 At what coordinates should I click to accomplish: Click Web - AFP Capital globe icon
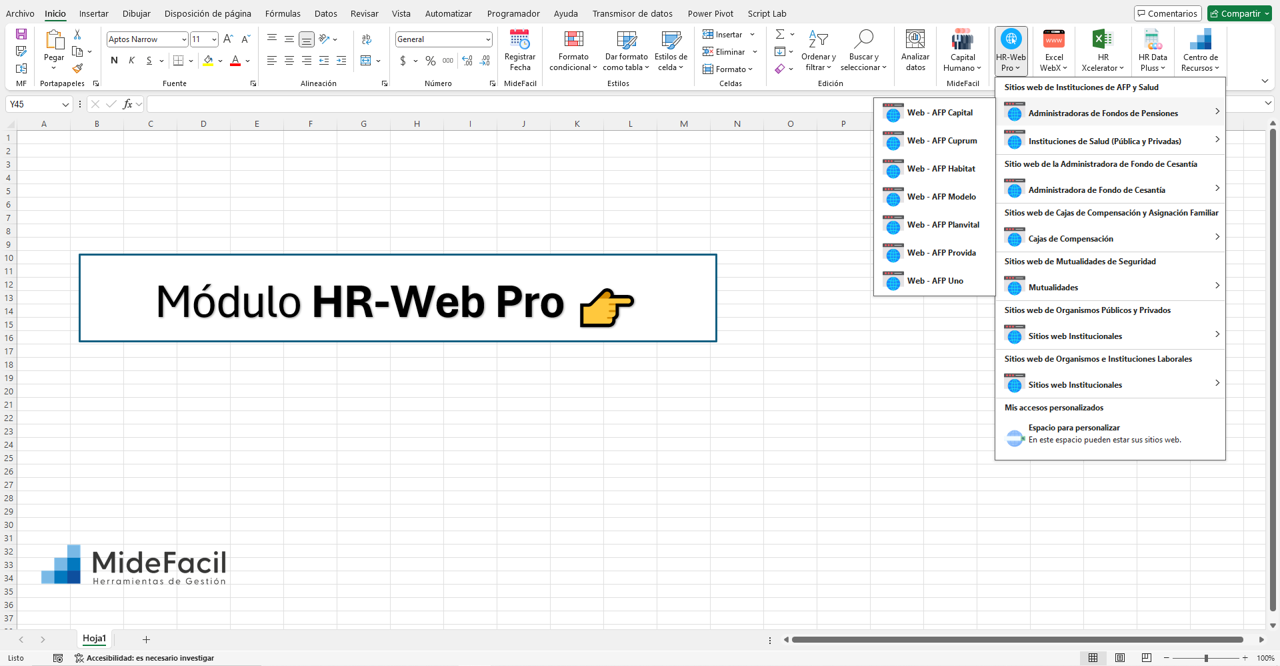893,113
